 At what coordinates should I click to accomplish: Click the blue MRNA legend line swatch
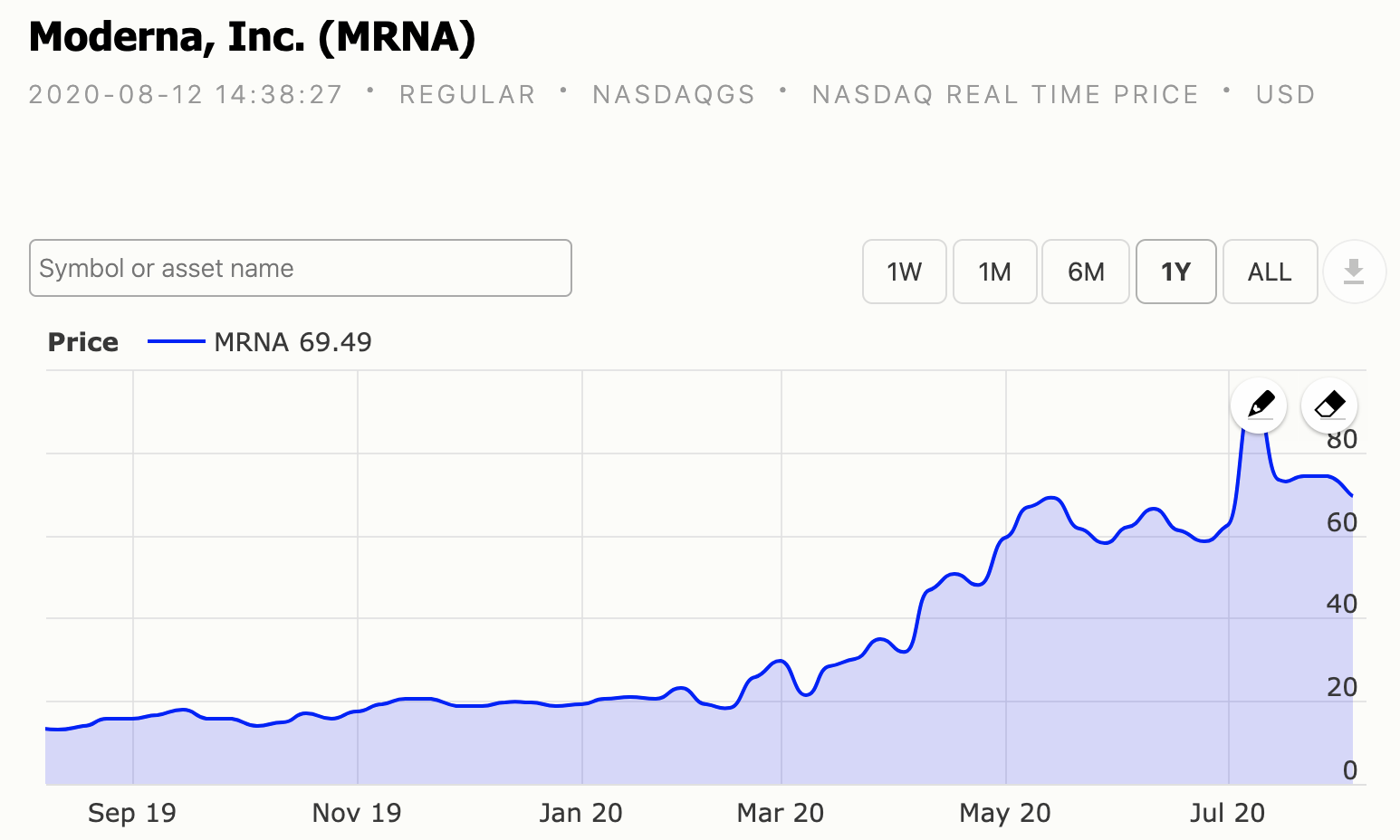click(x=177, y=341)
